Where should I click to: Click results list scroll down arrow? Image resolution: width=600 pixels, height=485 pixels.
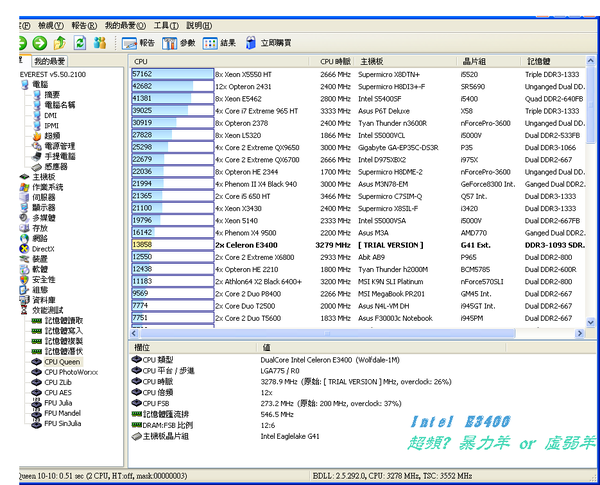[x=590, y=322]
